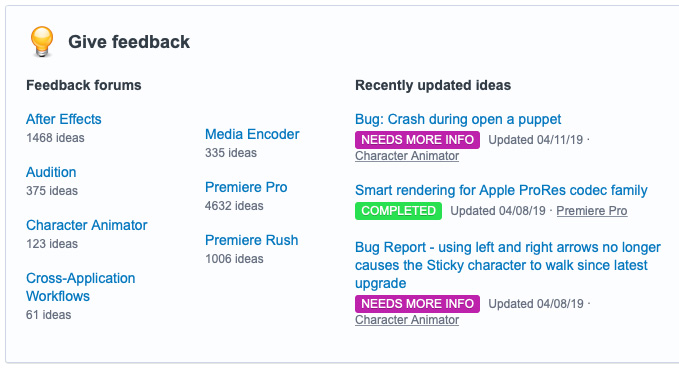Image resolution: width=679 pixels, height=369 pixels.
Task: Click the lightbulb Give feedback icon
Action: (42, 42)
